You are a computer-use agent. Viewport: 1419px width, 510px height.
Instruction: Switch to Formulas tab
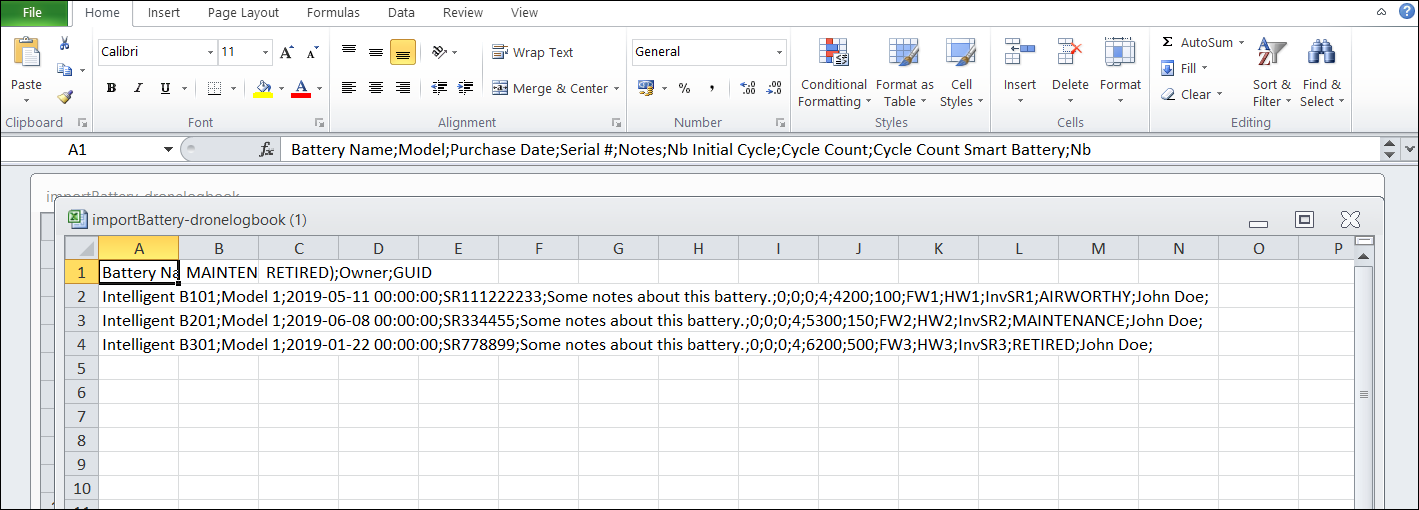pyautogui.click(x=334, y=13)
